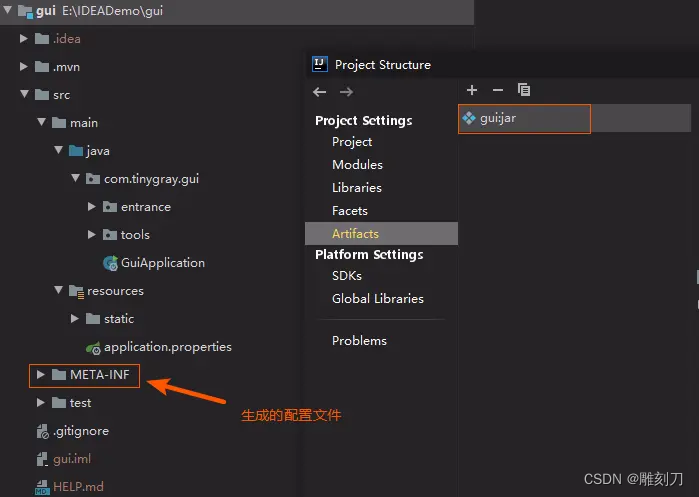
Task: Click the Add artifact plus icon
Action: coord(472,90)
